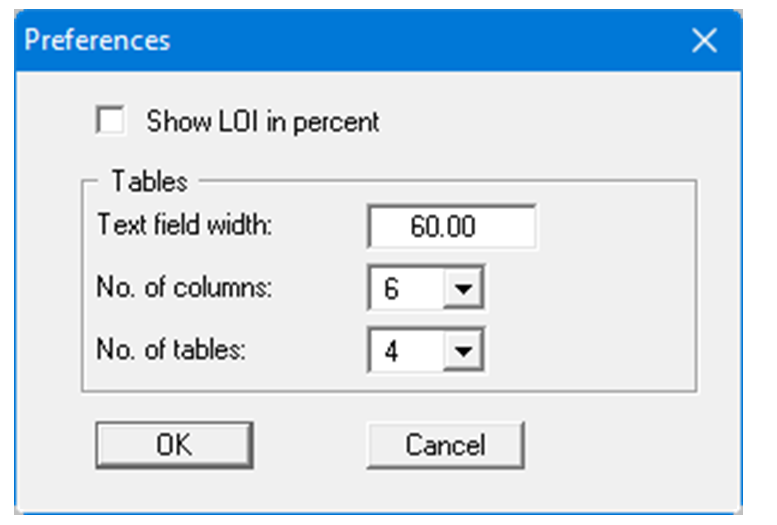Click the "No. of tables:" label
The width and height of the screenshot is (777, 525).
click(170, 351)
